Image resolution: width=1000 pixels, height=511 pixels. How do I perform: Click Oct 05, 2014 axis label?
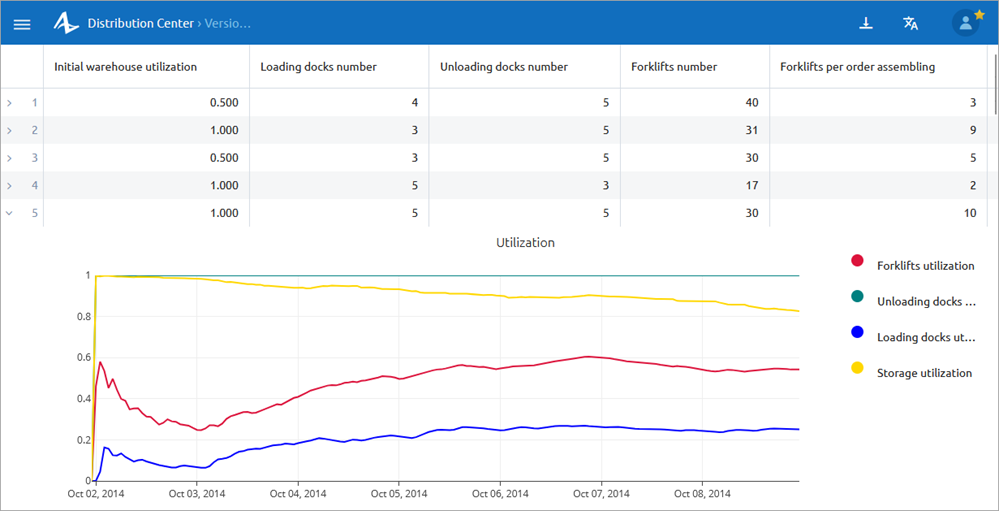tap(399, 493)
